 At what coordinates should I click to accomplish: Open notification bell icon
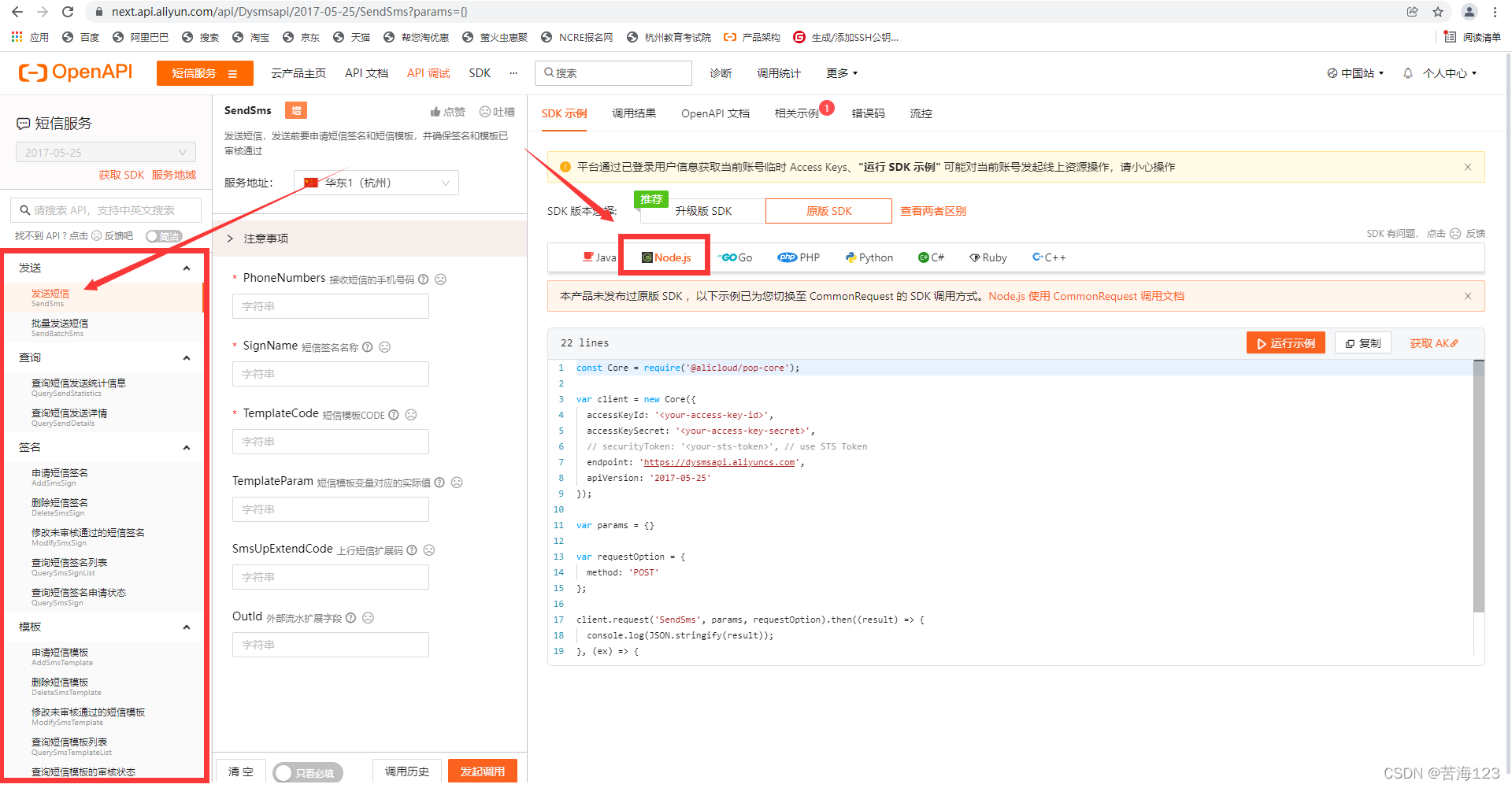1408,73
